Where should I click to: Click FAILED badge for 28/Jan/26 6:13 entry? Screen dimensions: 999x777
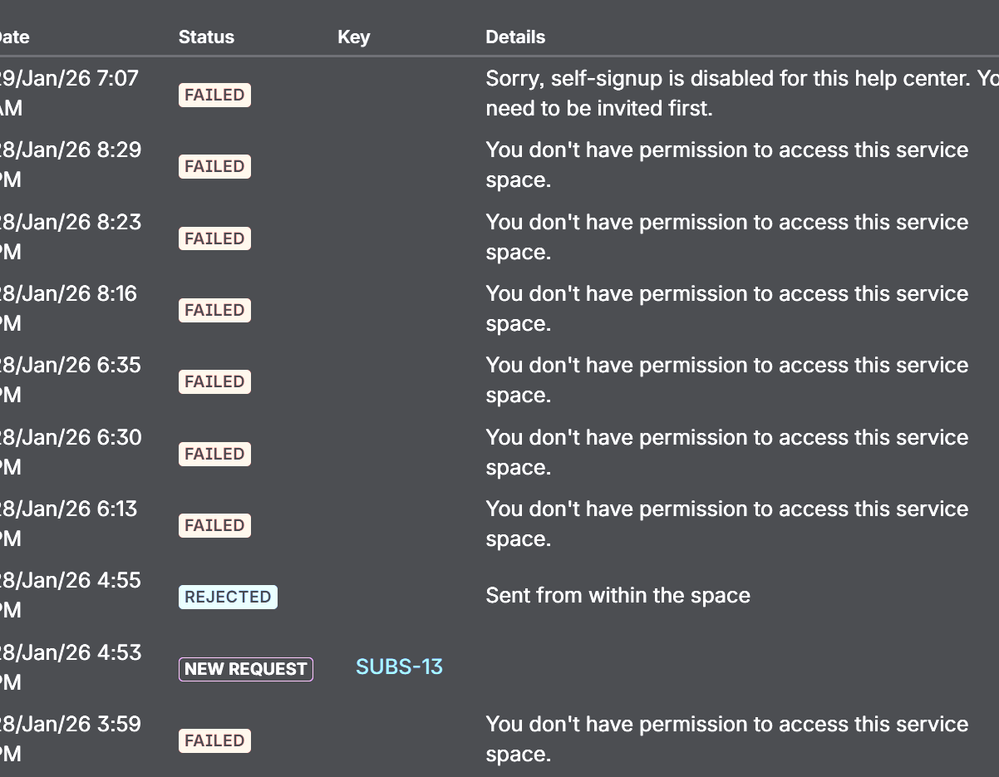214,525
